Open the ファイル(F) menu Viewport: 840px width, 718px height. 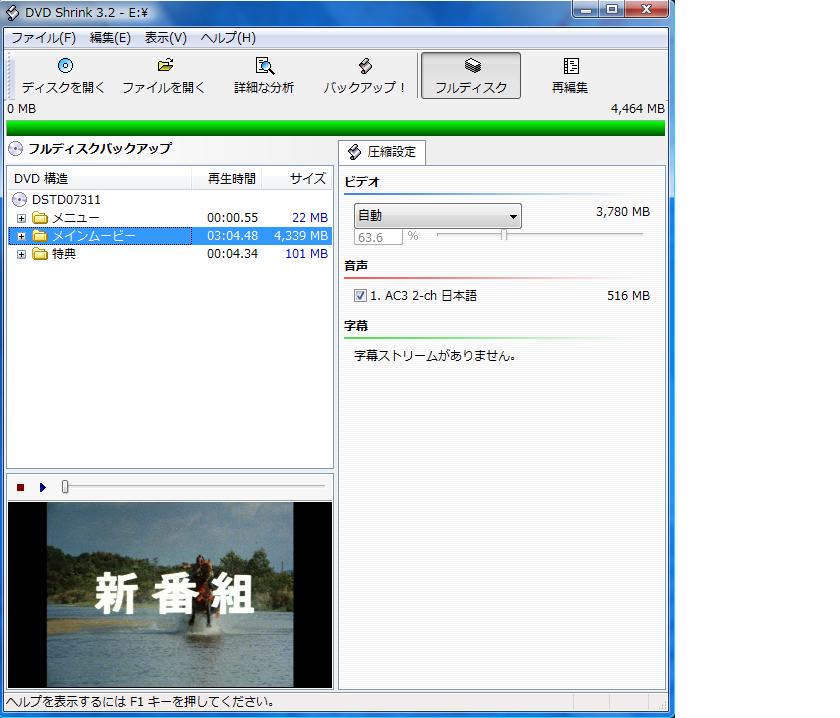tap(43, 38)
